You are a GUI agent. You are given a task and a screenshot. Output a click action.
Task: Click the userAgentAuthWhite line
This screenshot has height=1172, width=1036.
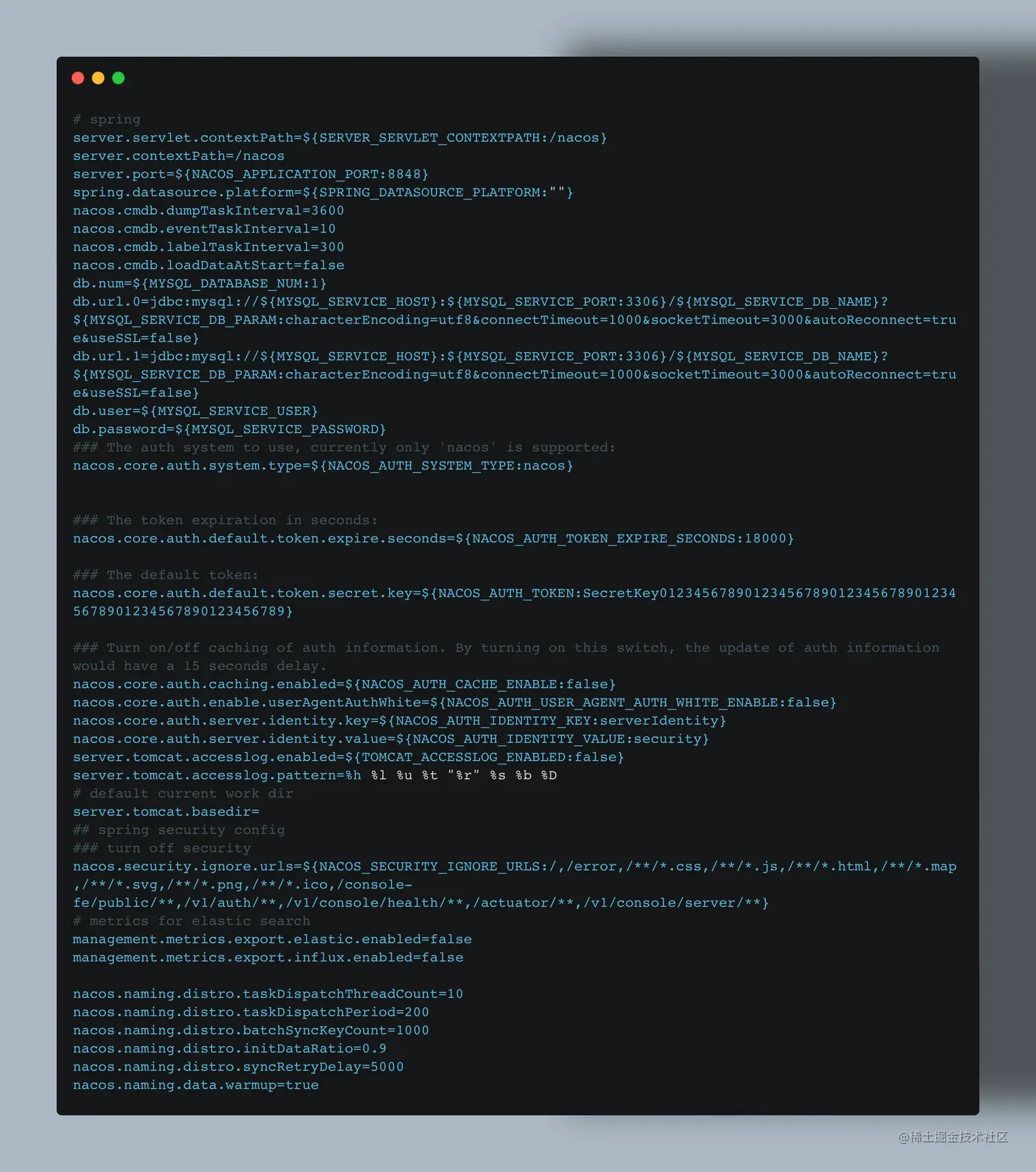[x=455, y=703]
